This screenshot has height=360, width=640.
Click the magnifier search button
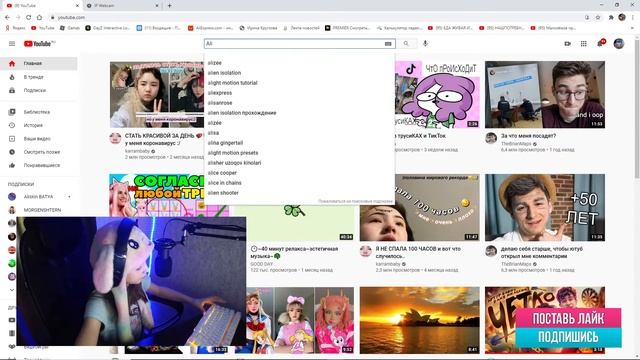[406, 44]
